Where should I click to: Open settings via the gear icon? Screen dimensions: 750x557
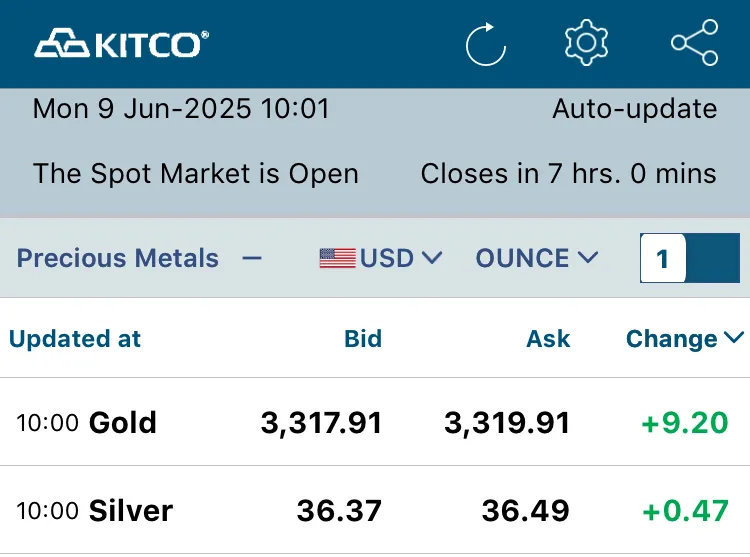pos(586,43)
